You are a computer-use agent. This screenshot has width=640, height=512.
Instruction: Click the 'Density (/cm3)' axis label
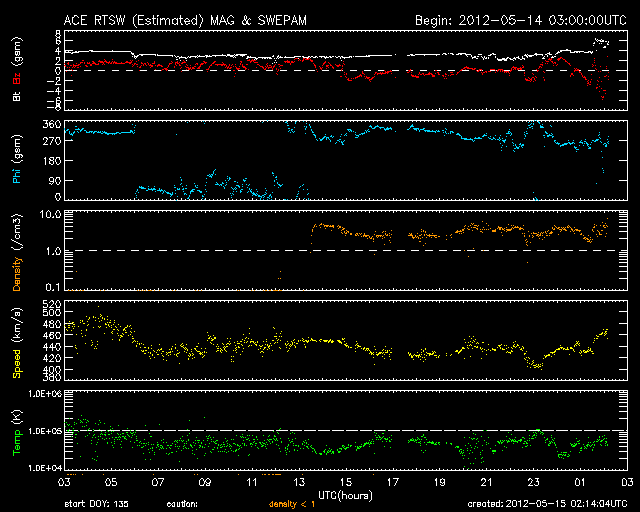pos(17,252)
